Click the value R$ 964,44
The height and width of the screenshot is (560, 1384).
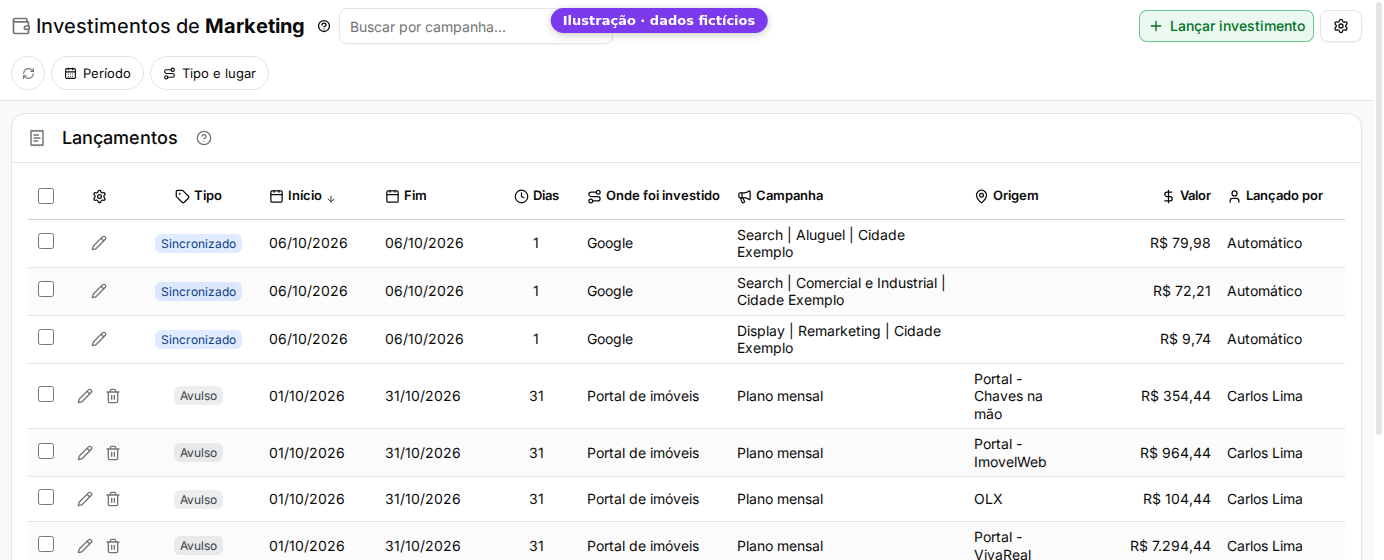tap(1175, 453)
